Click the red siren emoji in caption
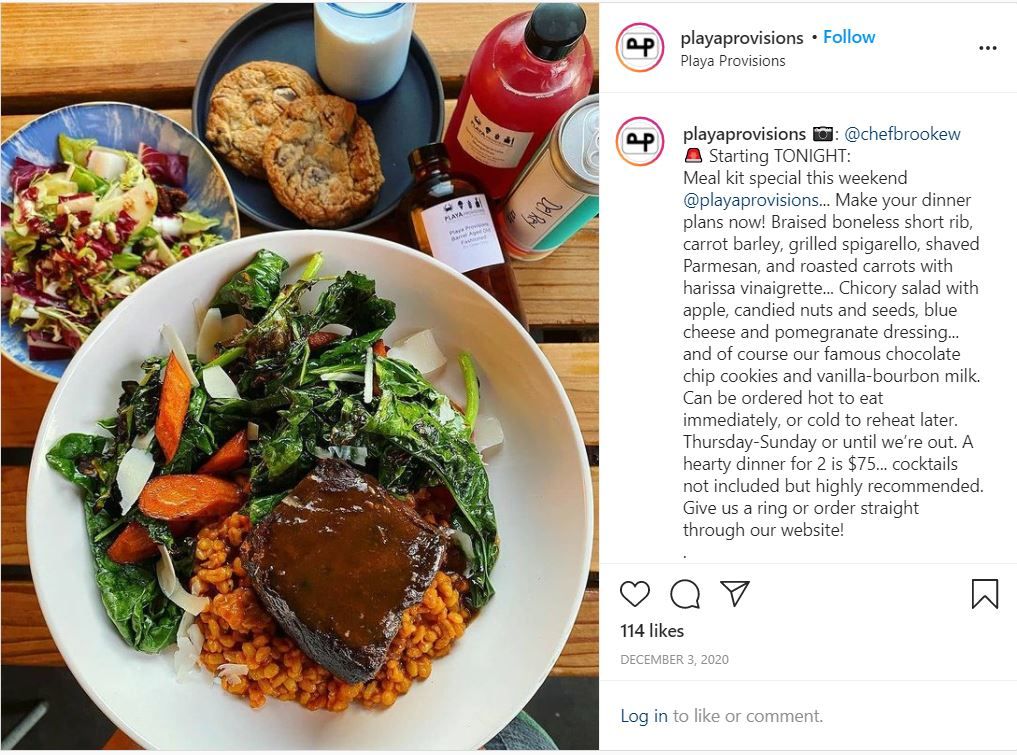The width and height of the screenshot is (1017, 755). [x=693, y=156]
